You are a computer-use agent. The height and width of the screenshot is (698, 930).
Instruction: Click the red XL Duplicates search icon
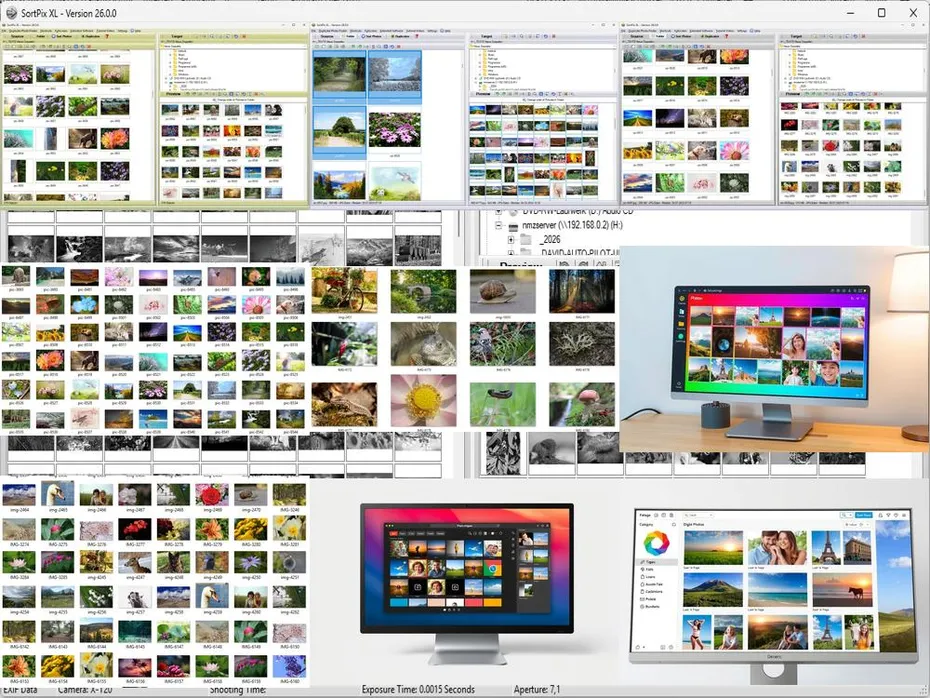(83, 37)
